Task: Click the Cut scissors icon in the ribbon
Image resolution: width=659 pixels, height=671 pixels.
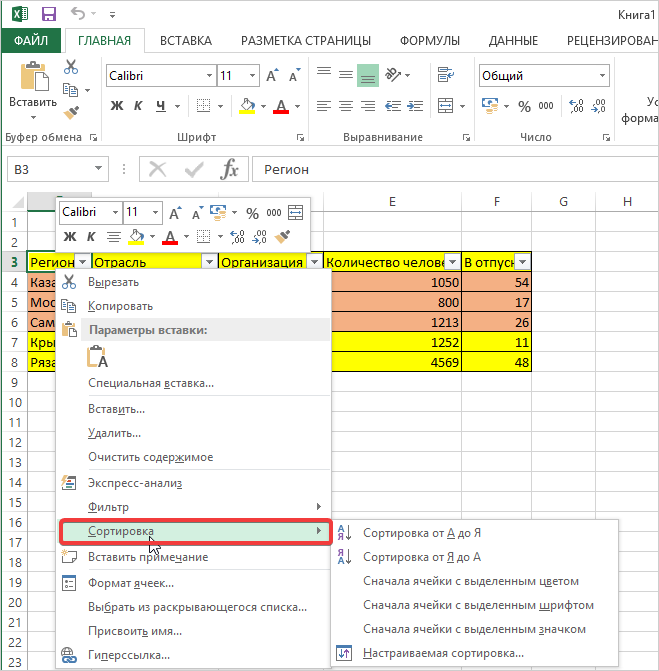Action: pyautogui.click(x=71, y=67)
